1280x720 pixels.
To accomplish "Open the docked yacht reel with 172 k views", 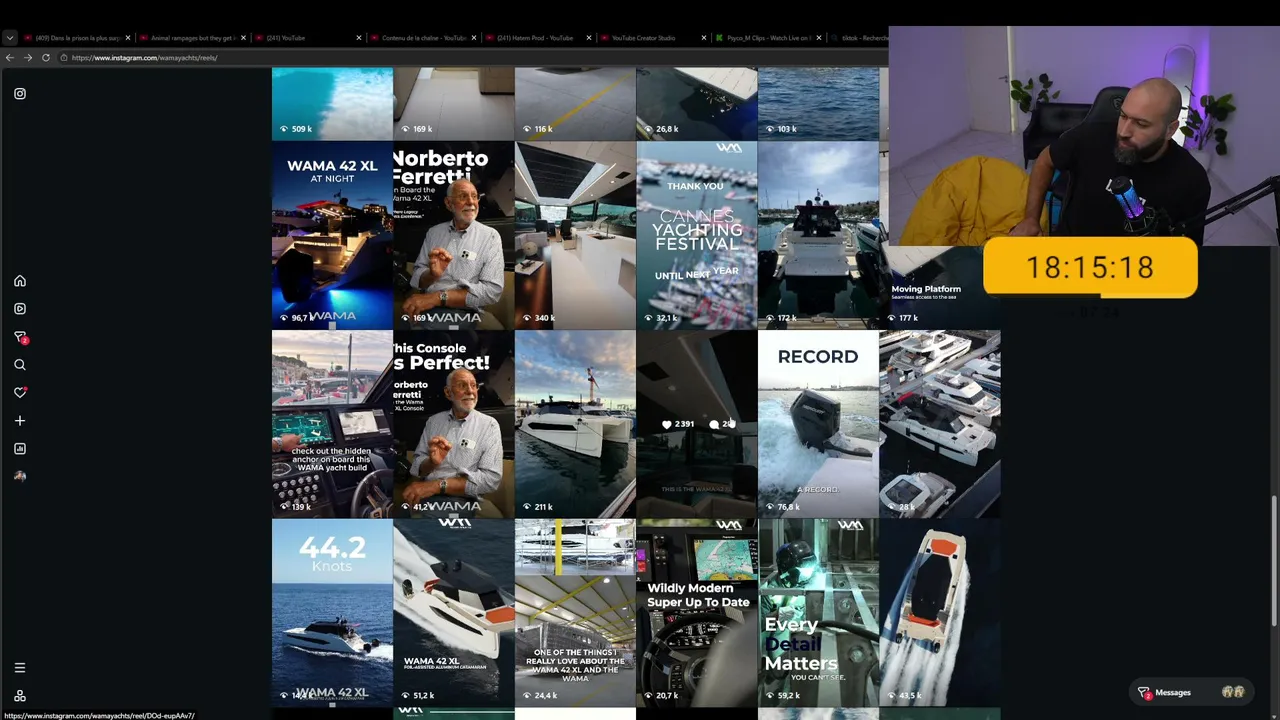I will tap(818, 235).
